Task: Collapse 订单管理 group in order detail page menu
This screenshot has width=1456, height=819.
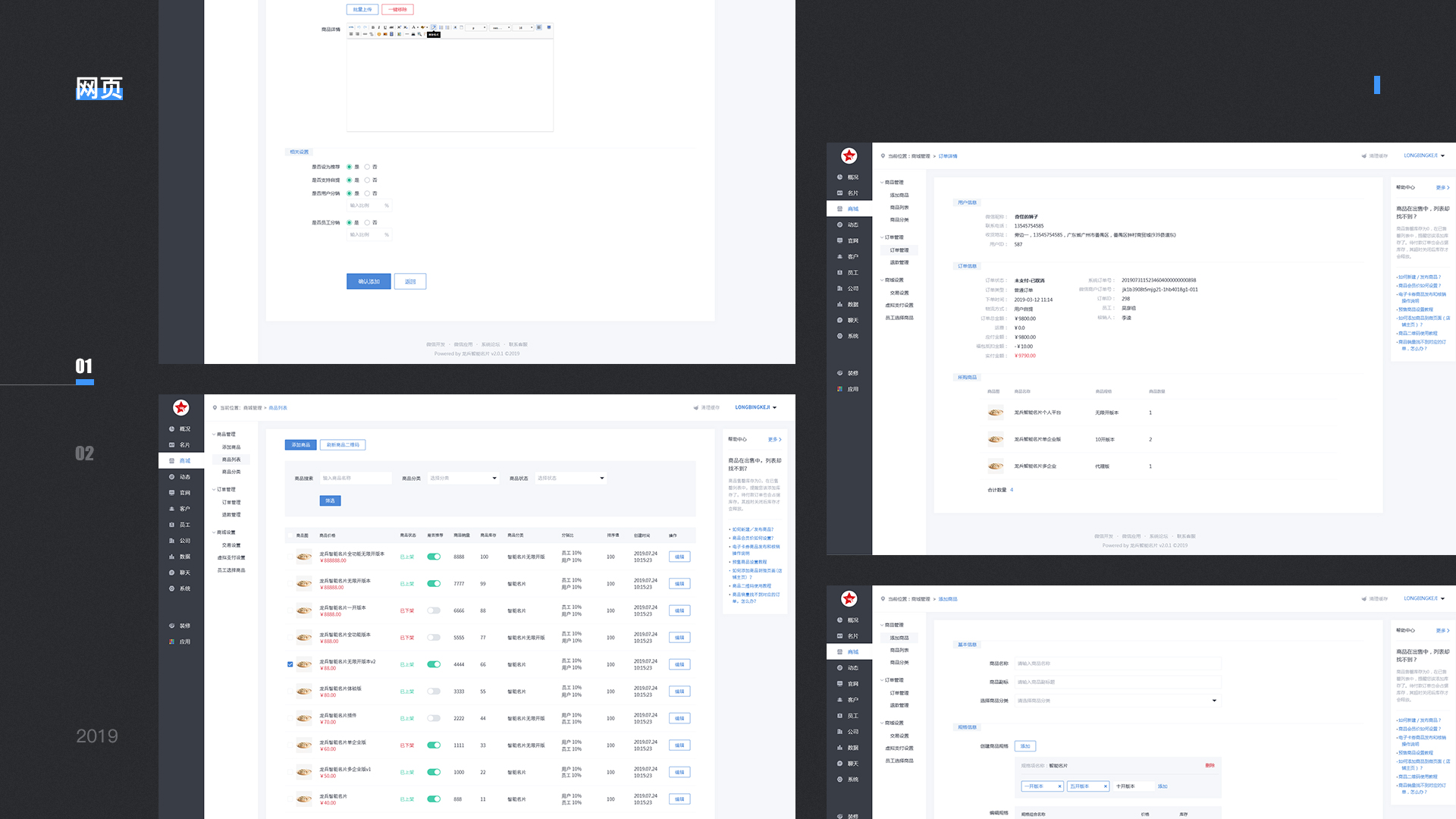Action: 892,237
